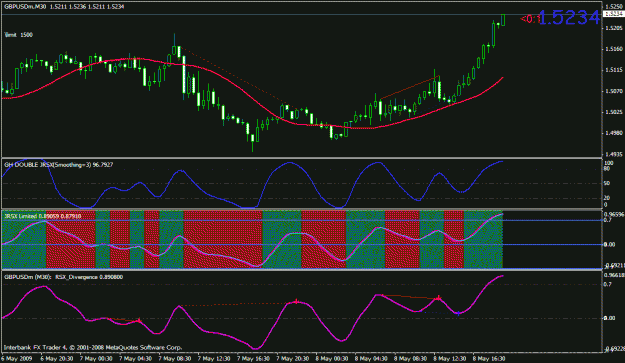The image size is (625, 363).
Task: Click the 7 May 12:30 time label
Action: pos(213,358)
